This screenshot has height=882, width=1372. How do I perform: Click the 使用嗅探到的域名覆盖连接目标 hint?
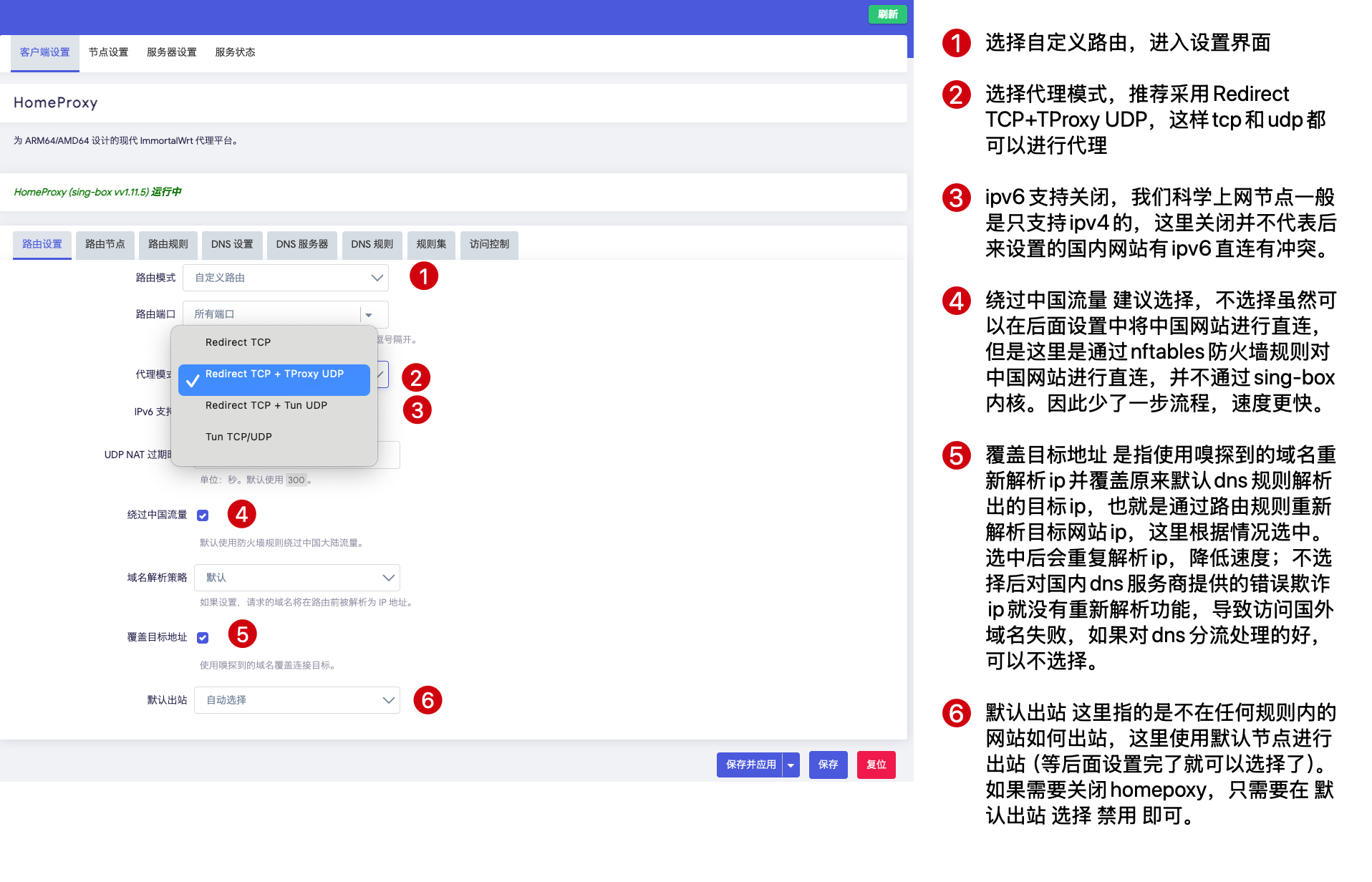click(269, 665)
